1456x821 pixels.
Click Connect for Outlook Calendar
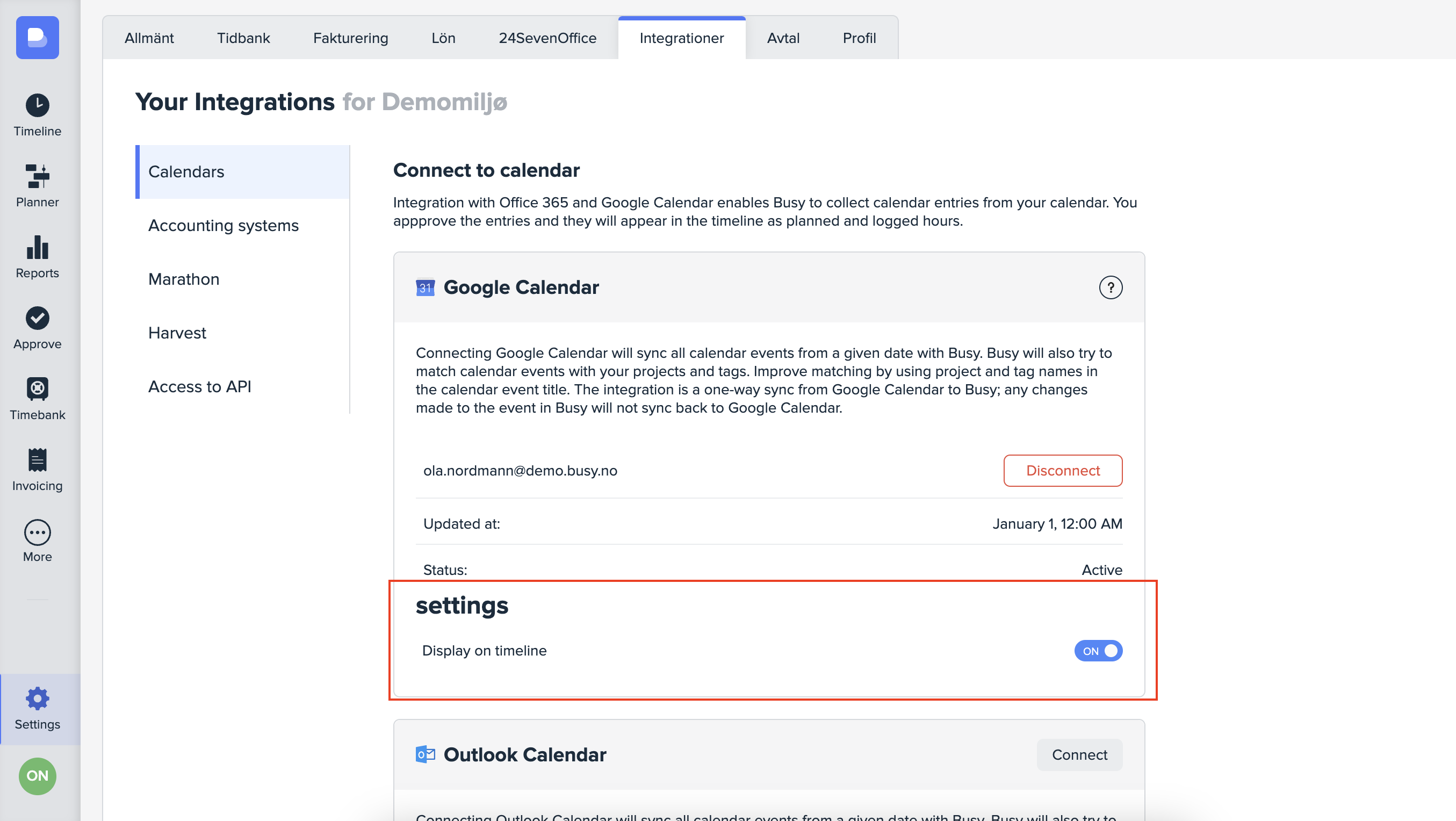click(1079, 755)
